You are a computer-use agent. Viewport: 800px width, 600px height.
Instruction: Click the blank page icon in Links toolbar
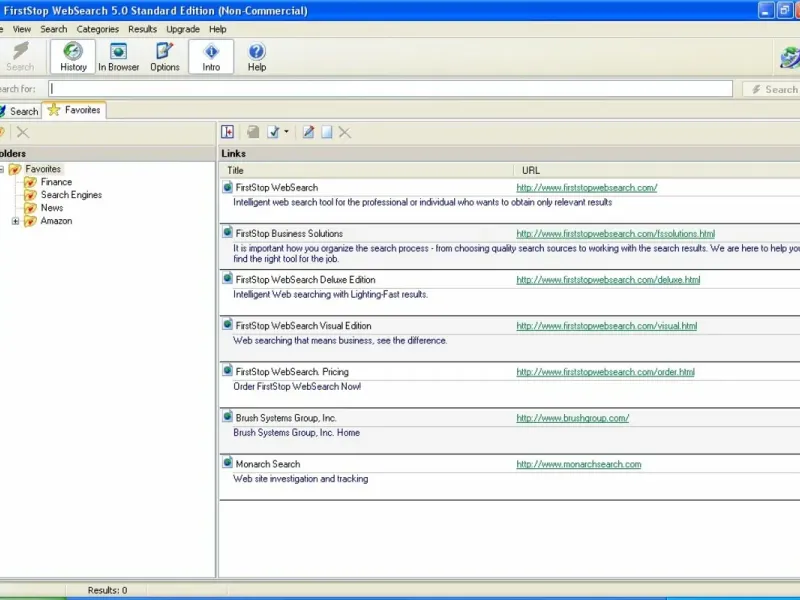pyautogui.click(x=326, y=132)
